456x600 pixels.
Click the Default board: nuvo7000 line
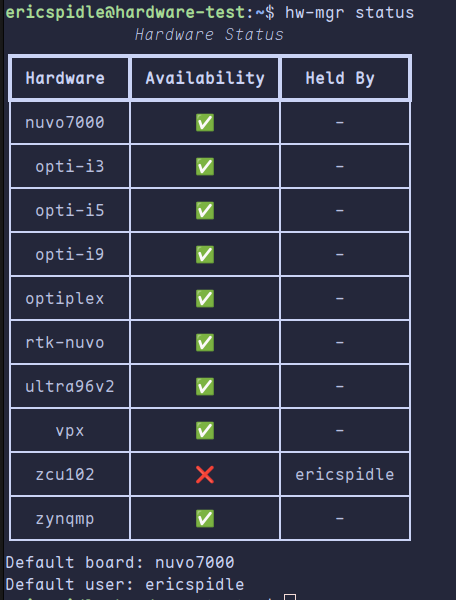tap(120, 562)
